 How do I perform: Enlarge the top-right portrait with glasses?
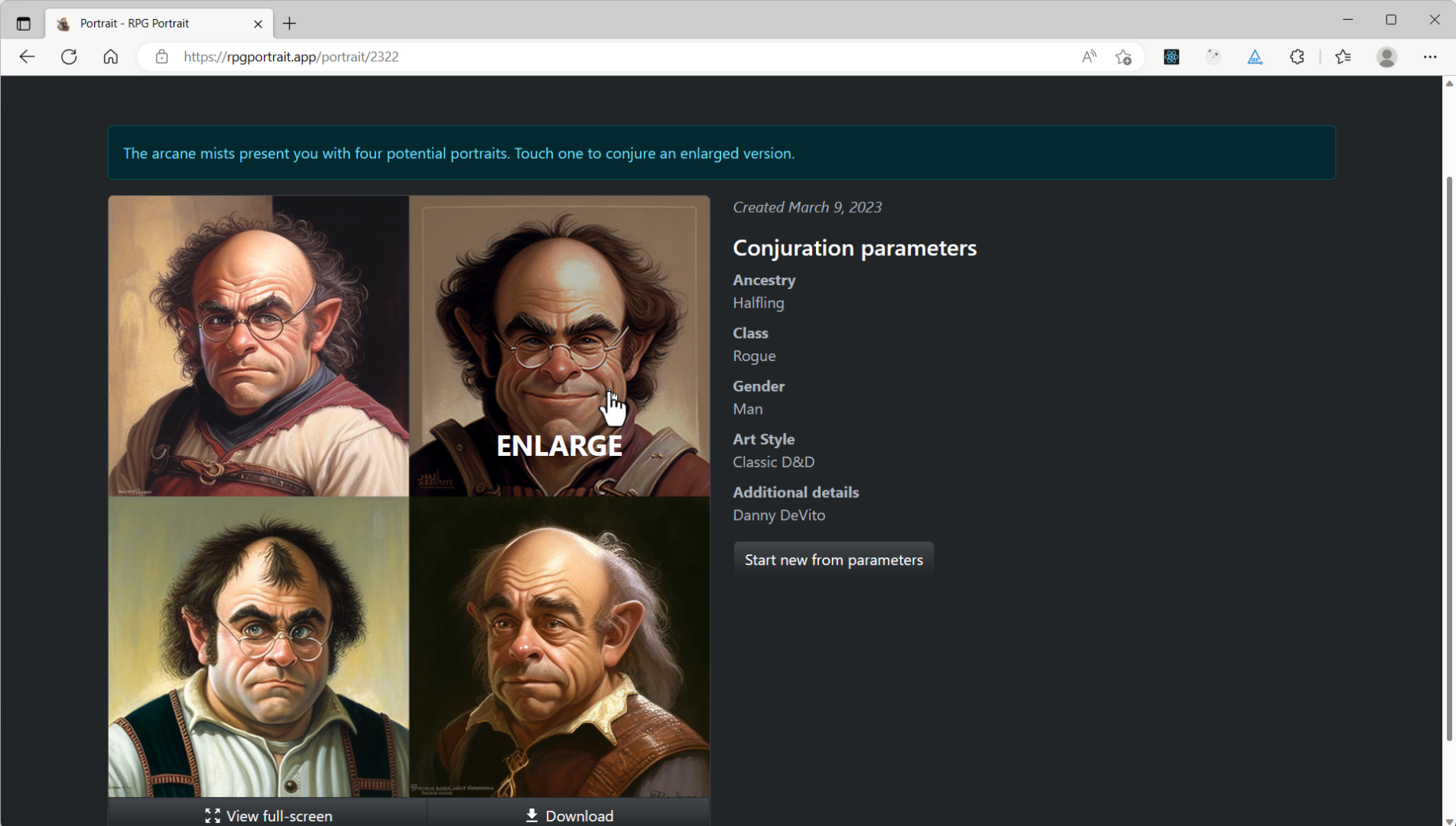[559, 346]
